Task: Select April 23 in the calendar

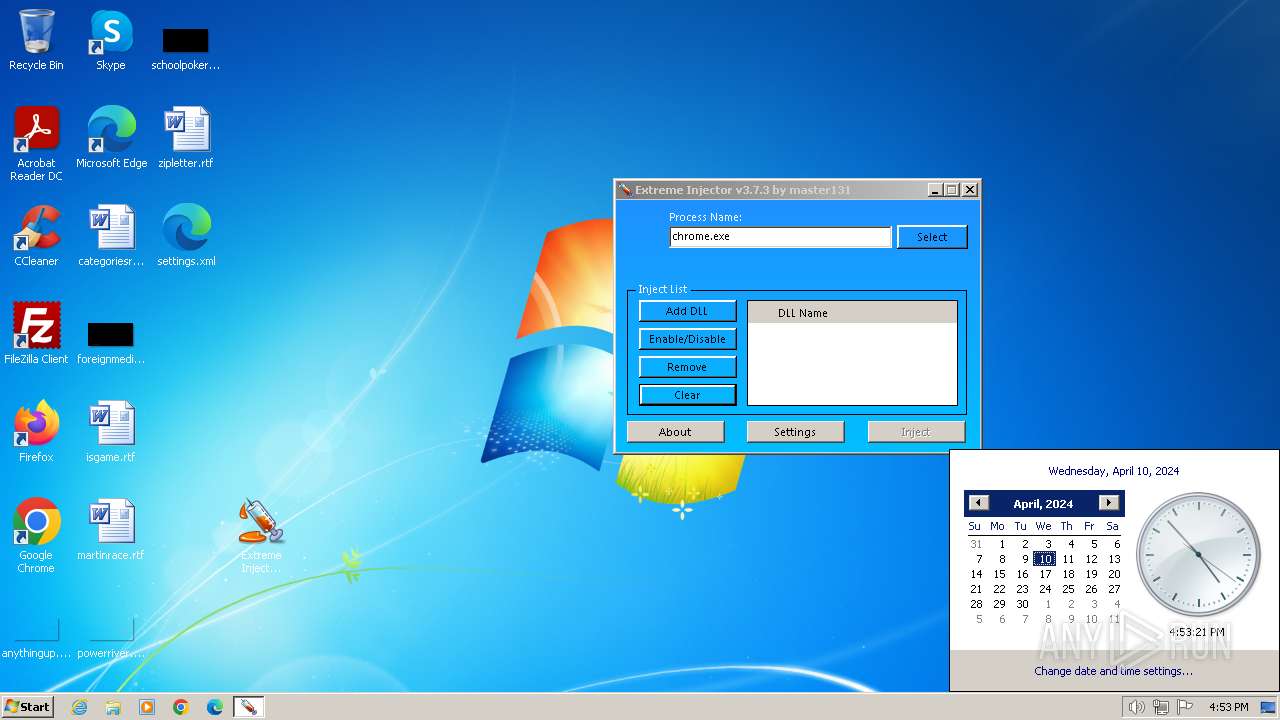Action: (1022, 589)
